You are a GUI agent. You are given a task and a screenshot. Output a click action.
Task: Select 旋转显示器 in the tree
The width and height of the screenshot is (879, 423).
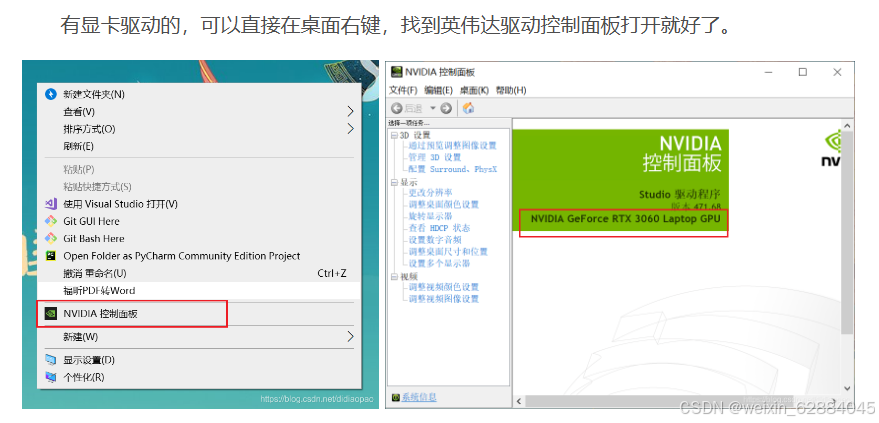(x=431, y=216)
